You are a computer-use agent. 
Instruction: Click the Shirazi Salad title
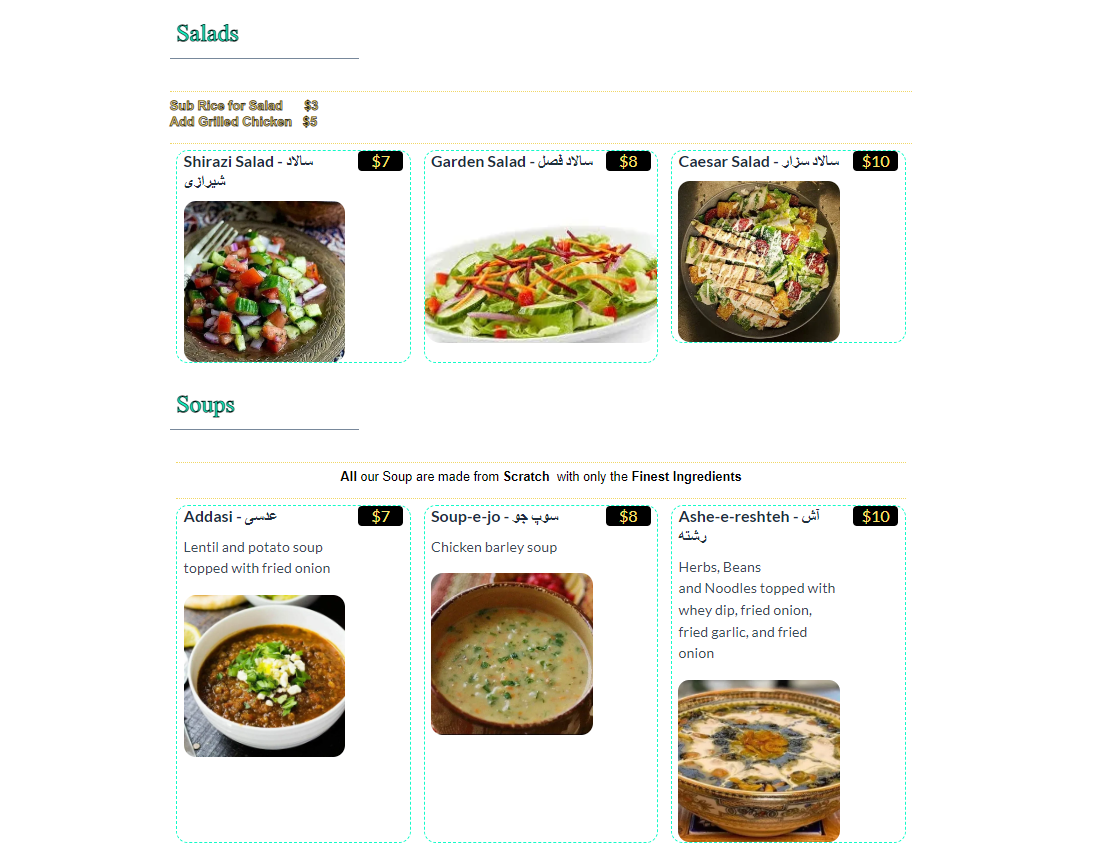(249, 171)
